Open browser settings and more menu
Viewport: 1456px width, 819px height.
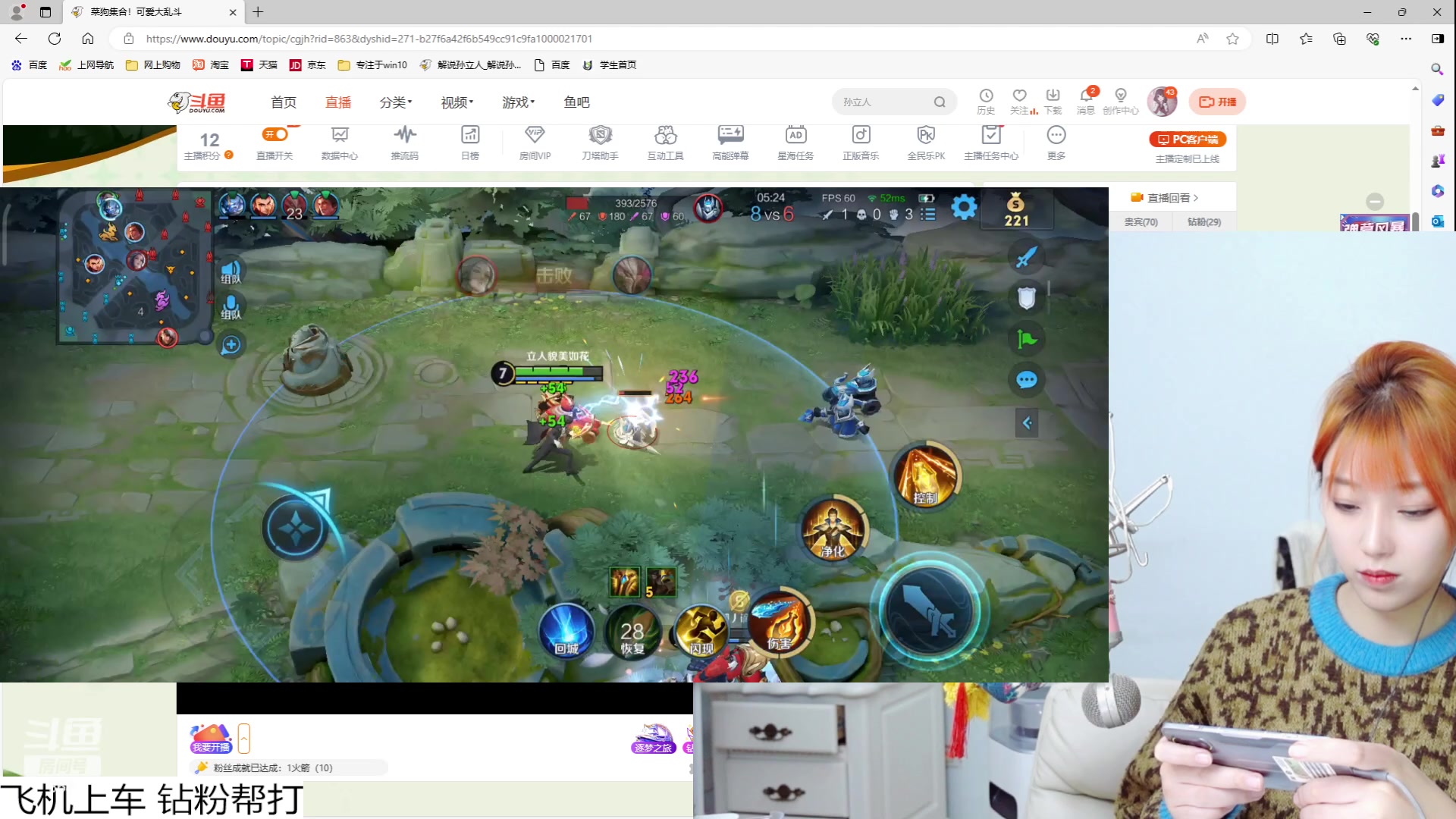(x=1406, y=39)
